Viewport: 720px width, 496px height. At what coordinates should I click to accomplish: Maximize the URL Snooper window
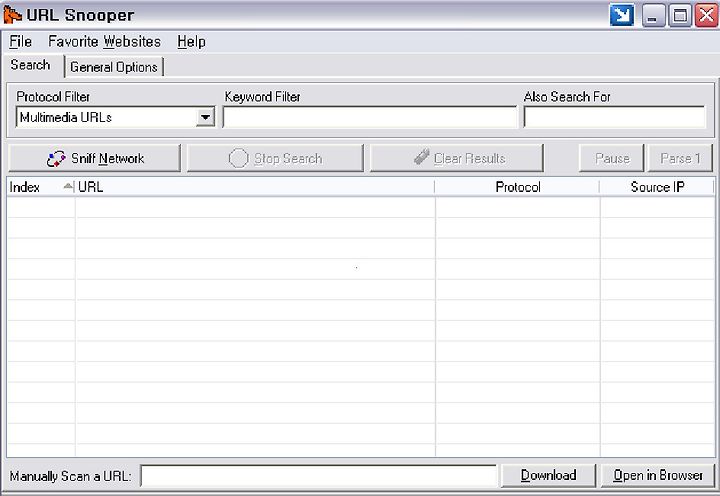(x=680, y=16)
